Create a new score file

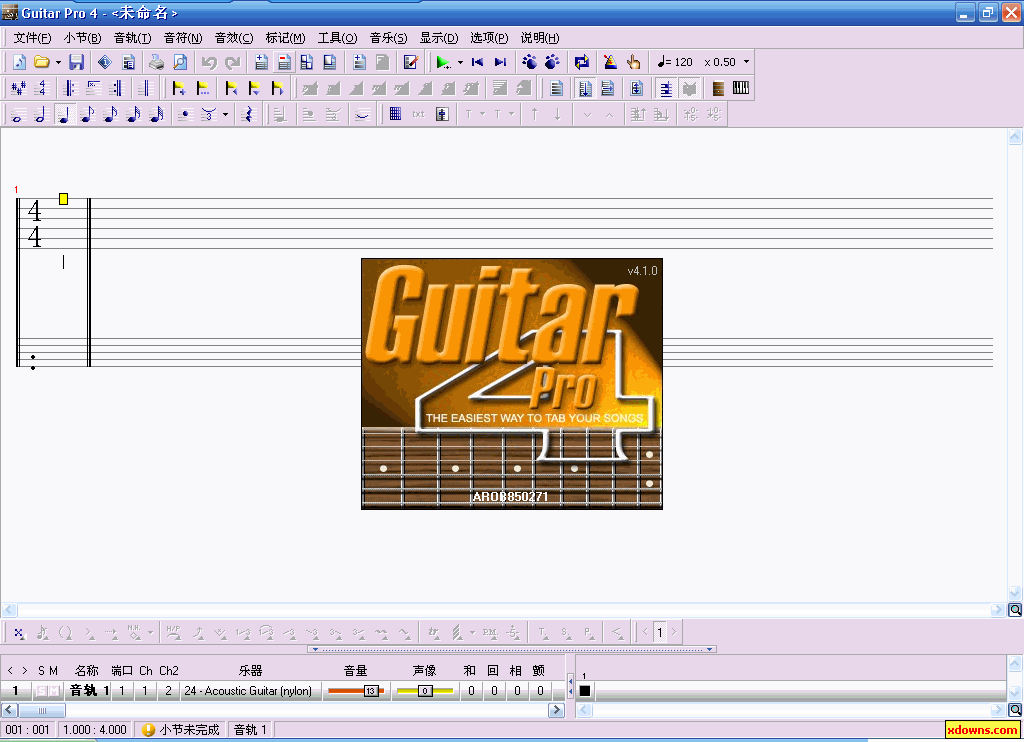19,62
